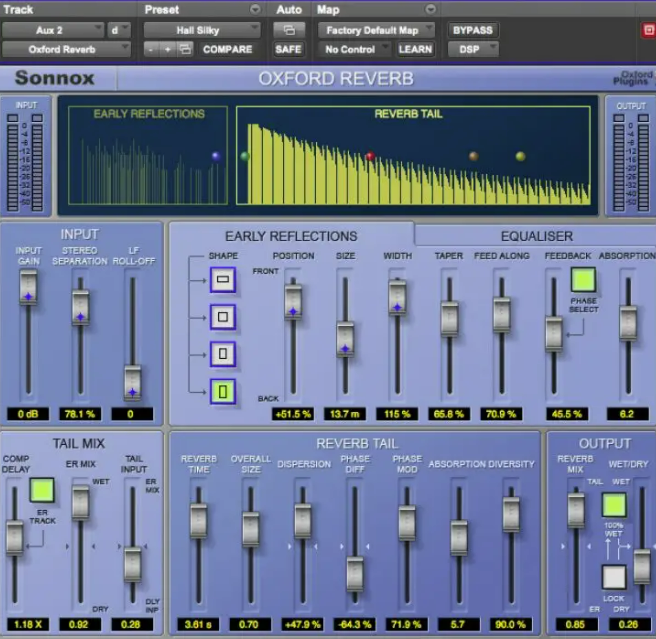This screenshot has width=656, height=639.
Task: Click the orange ball in Reverb Tail display
Action: (474, 156)
